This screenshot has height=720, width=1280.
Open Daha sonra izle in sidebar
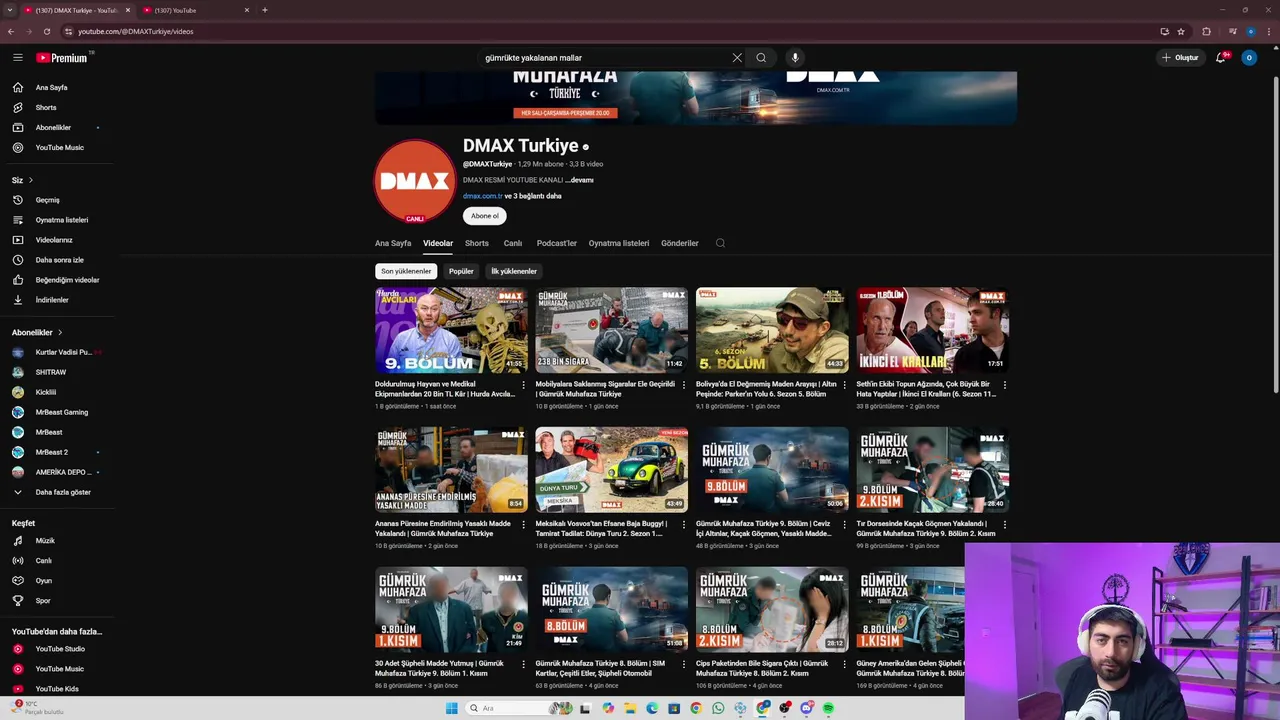[x=59, y=260]
